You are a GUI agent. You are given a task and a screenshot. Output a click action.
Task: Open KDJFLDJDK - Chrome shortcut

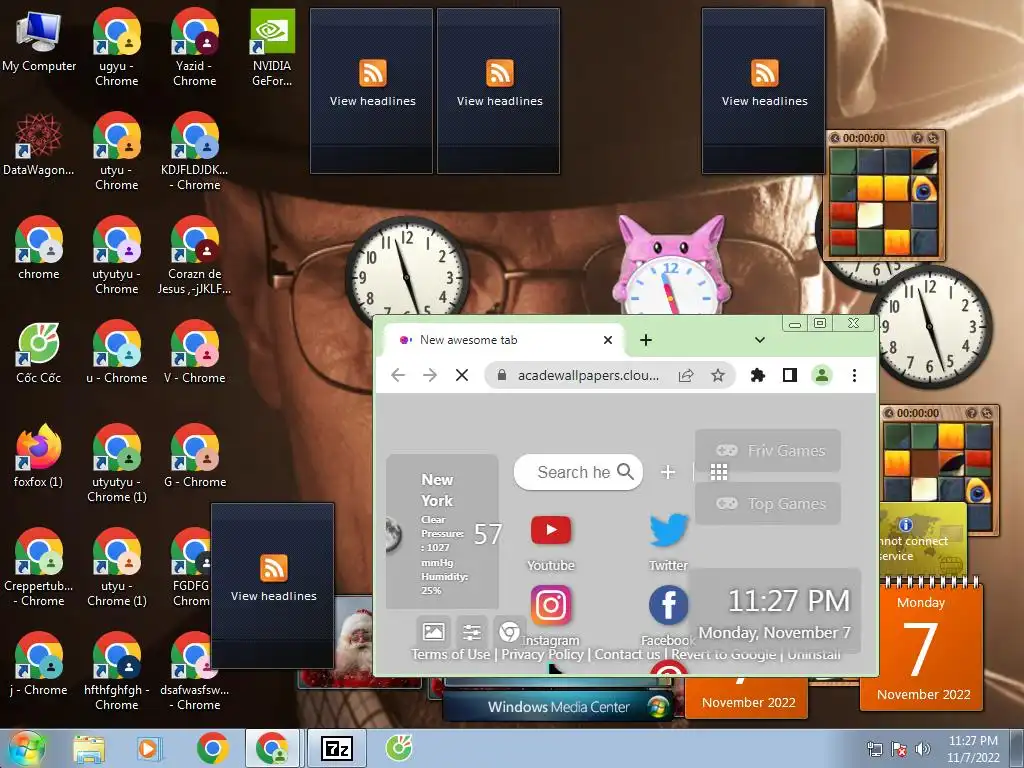point(195,151)
